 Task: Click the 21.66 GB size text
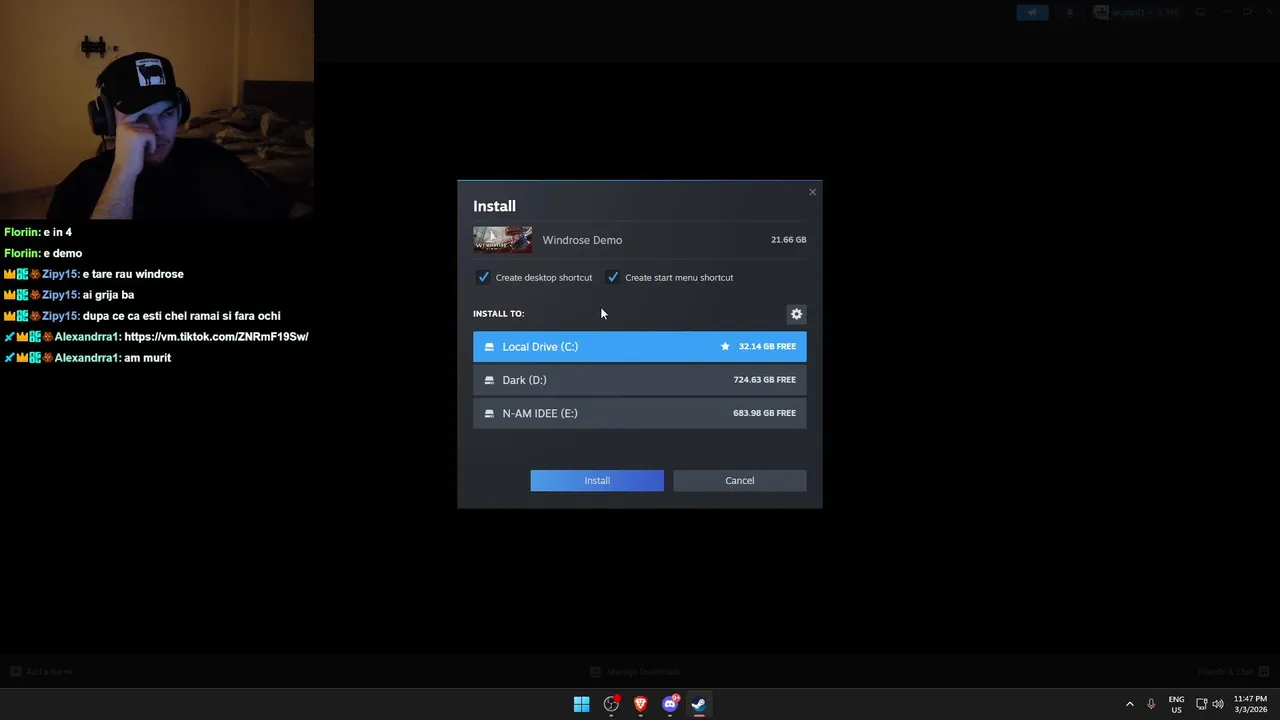tap(788, 240)
